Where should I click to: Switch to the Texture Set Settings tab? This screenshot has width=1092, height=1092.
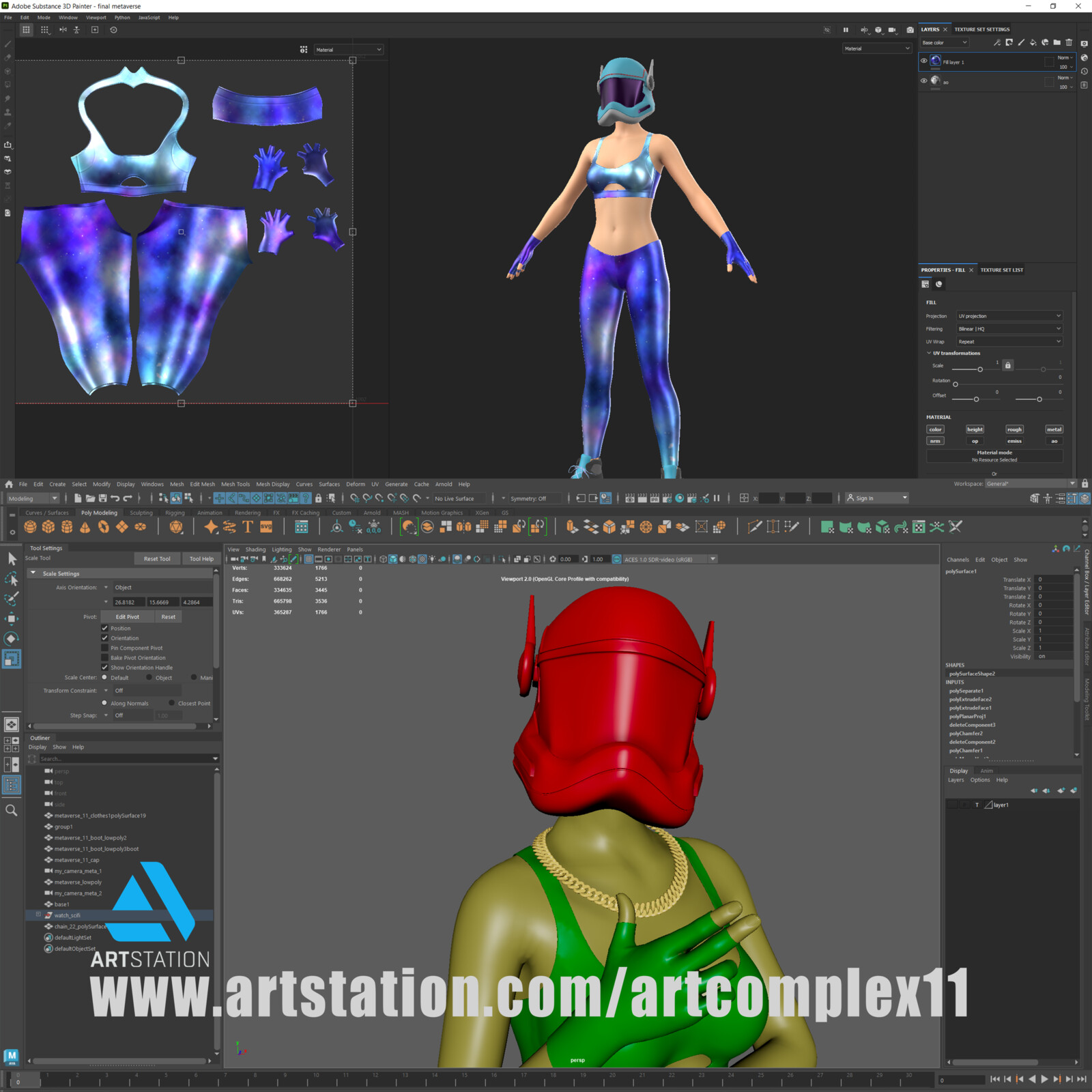tap(982, 29)
